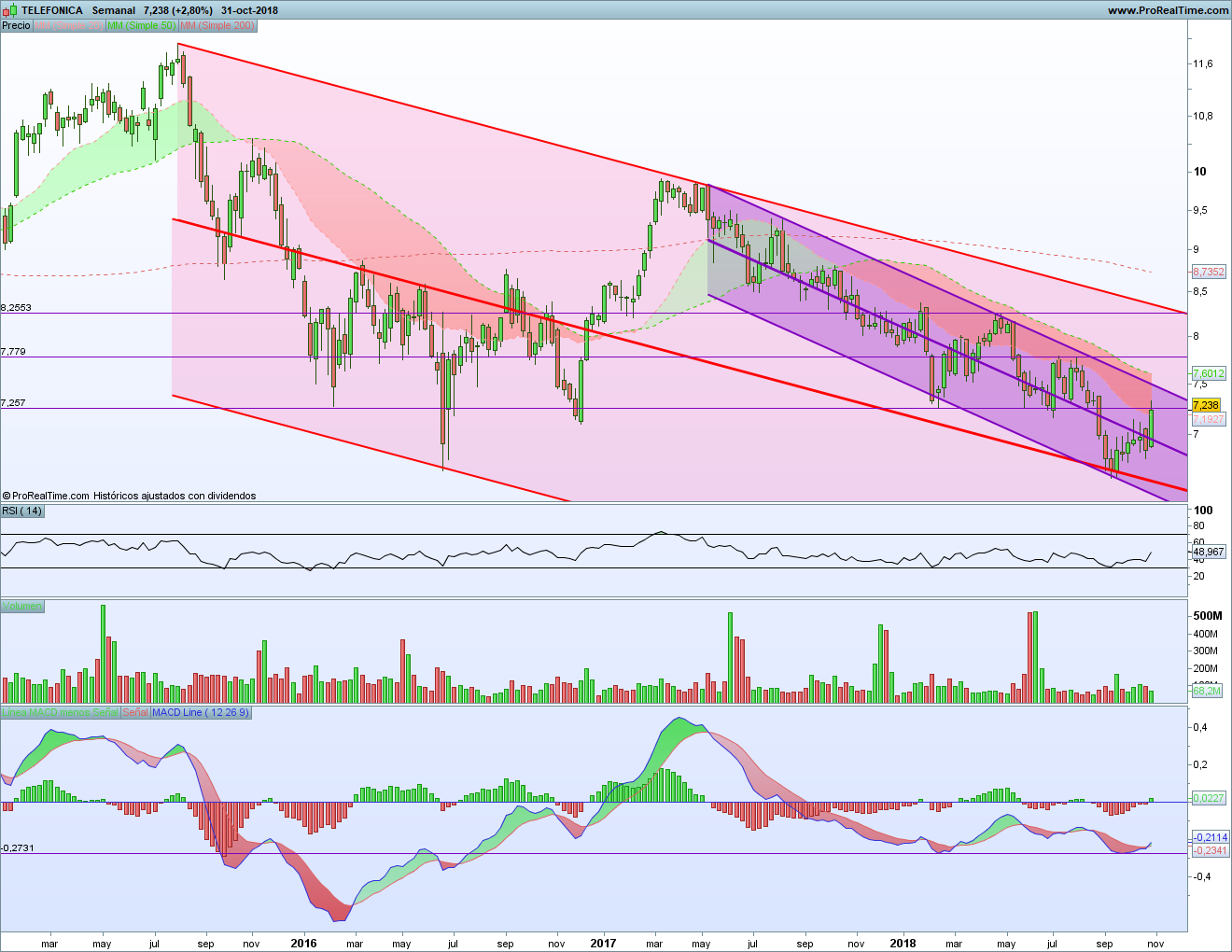Select the Precio indicator label
Image resolution: width=1232 pixels, height=952 pixels.
click(x=16, y=26)
